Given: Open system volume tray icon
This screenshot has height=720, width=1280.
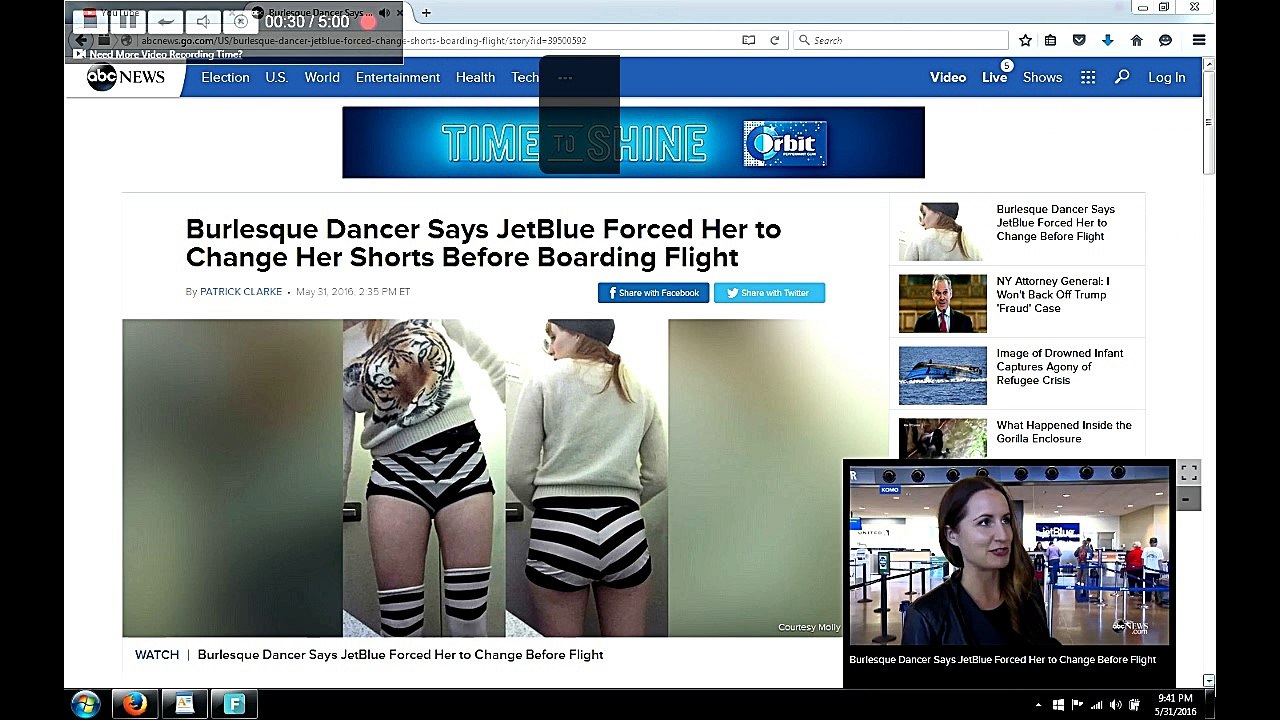Looking at the screenshot, I should point(1116,705).
